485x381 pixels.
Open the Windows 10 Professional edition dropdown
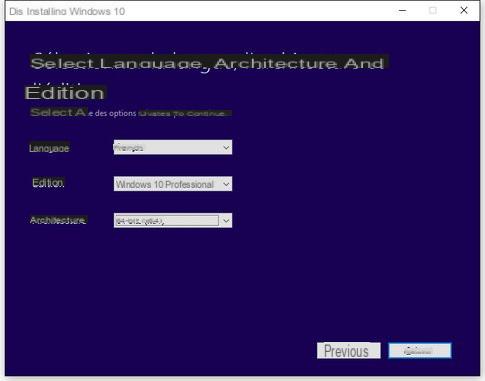point(173,184)
